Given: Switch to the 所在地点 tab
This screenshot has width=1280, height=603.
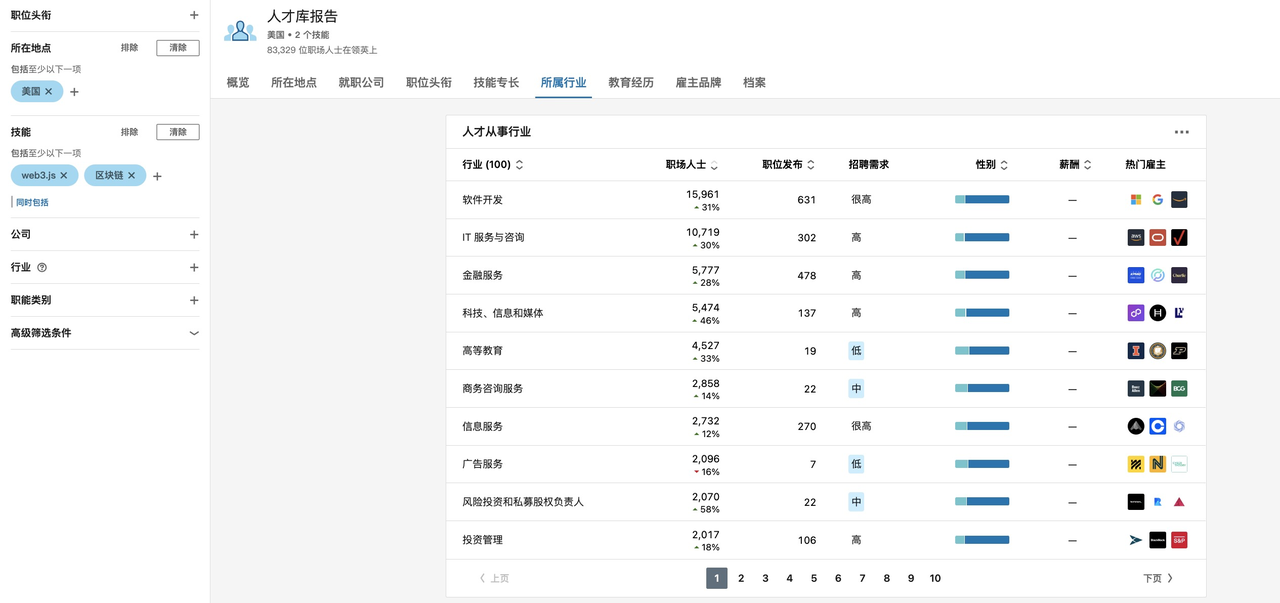Looking at the screenshot, I should pyautogui.click(x=294, y=82).
